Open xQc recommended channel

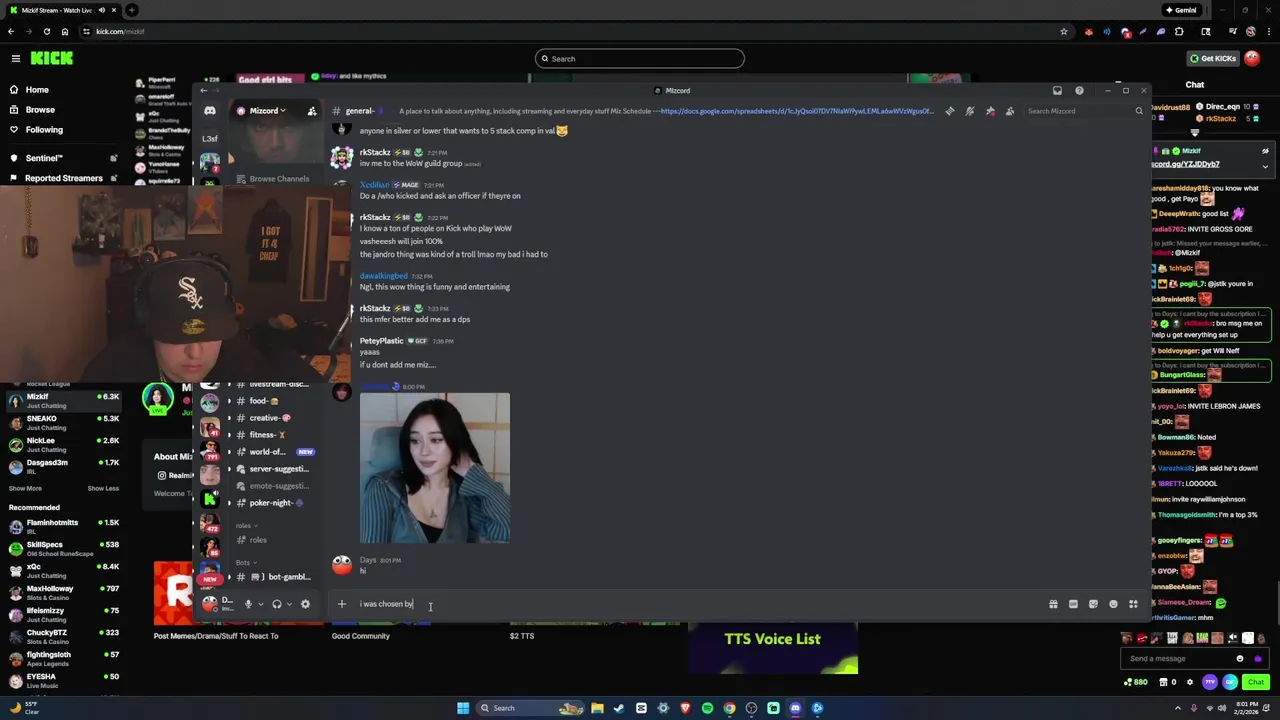tap(63, 570)
